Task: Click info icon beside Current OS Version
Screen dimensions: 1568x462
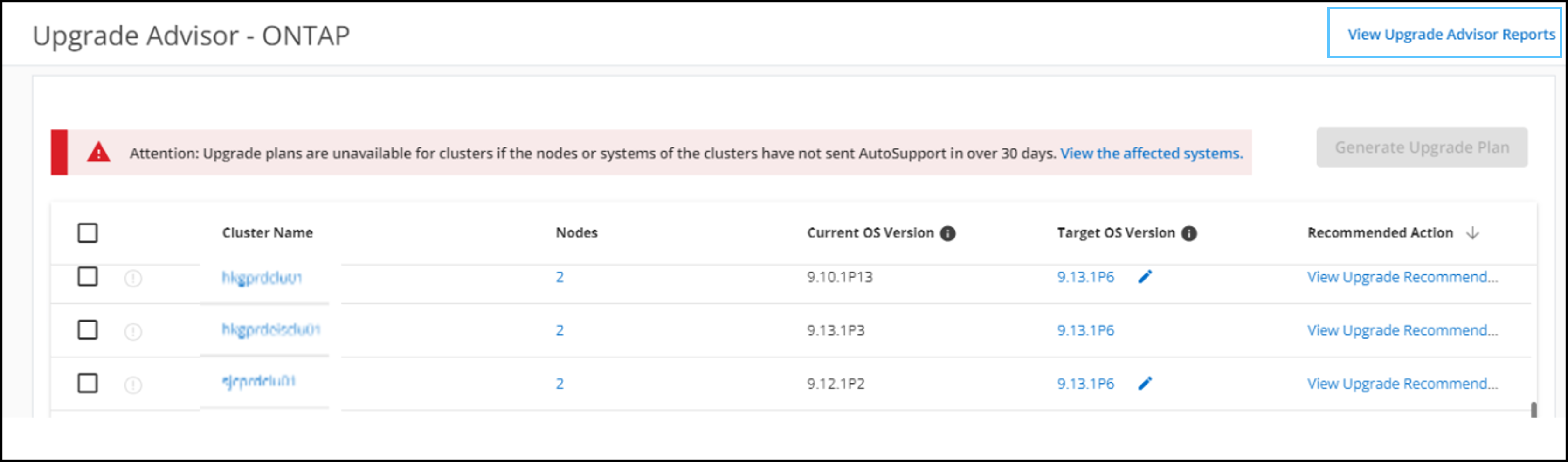Action: pos(948,233)
